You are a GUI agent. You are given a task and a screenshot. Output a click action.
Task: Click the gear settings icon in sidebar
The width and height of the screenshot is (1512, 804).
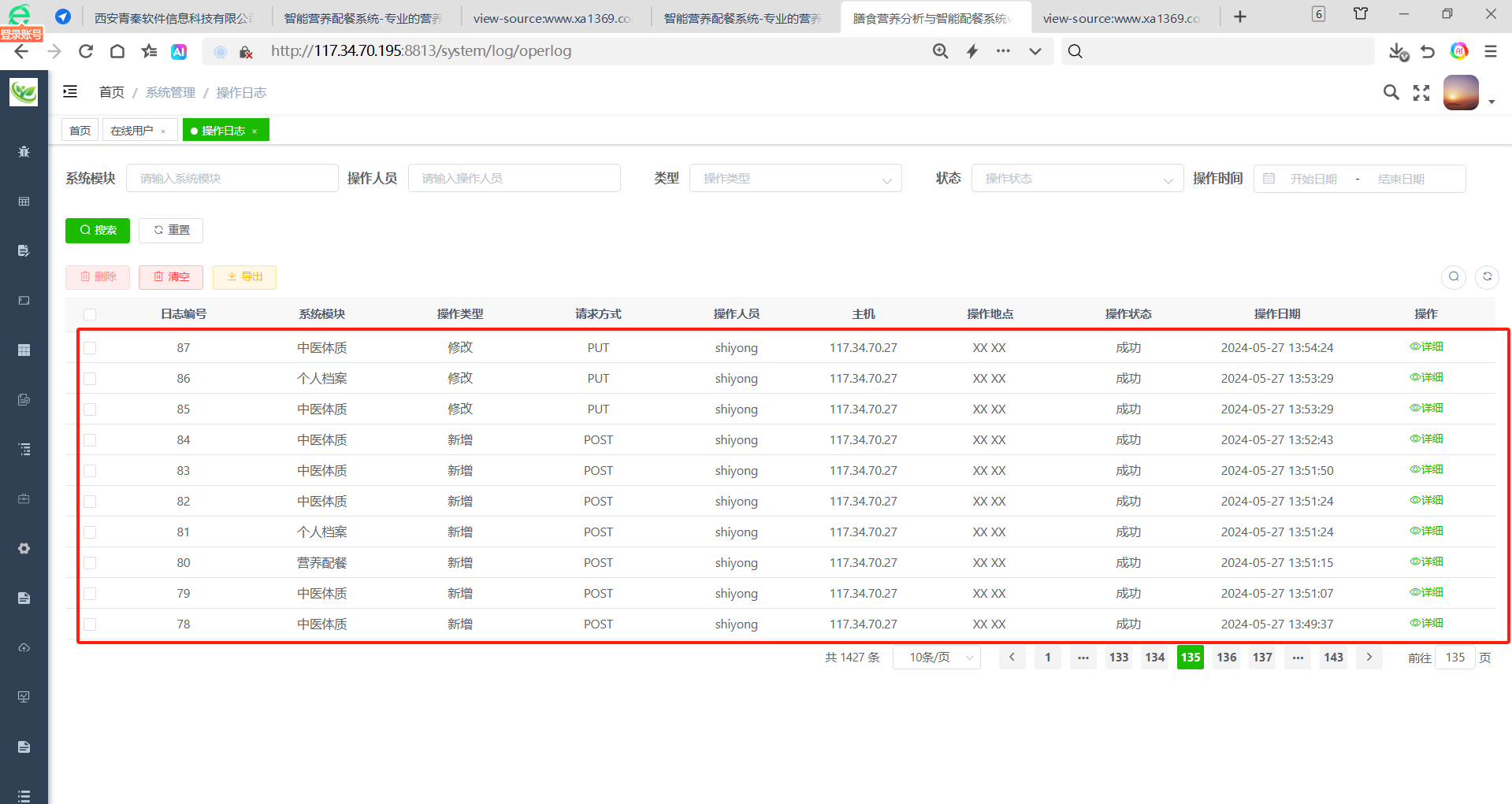[x=24, y=548]
